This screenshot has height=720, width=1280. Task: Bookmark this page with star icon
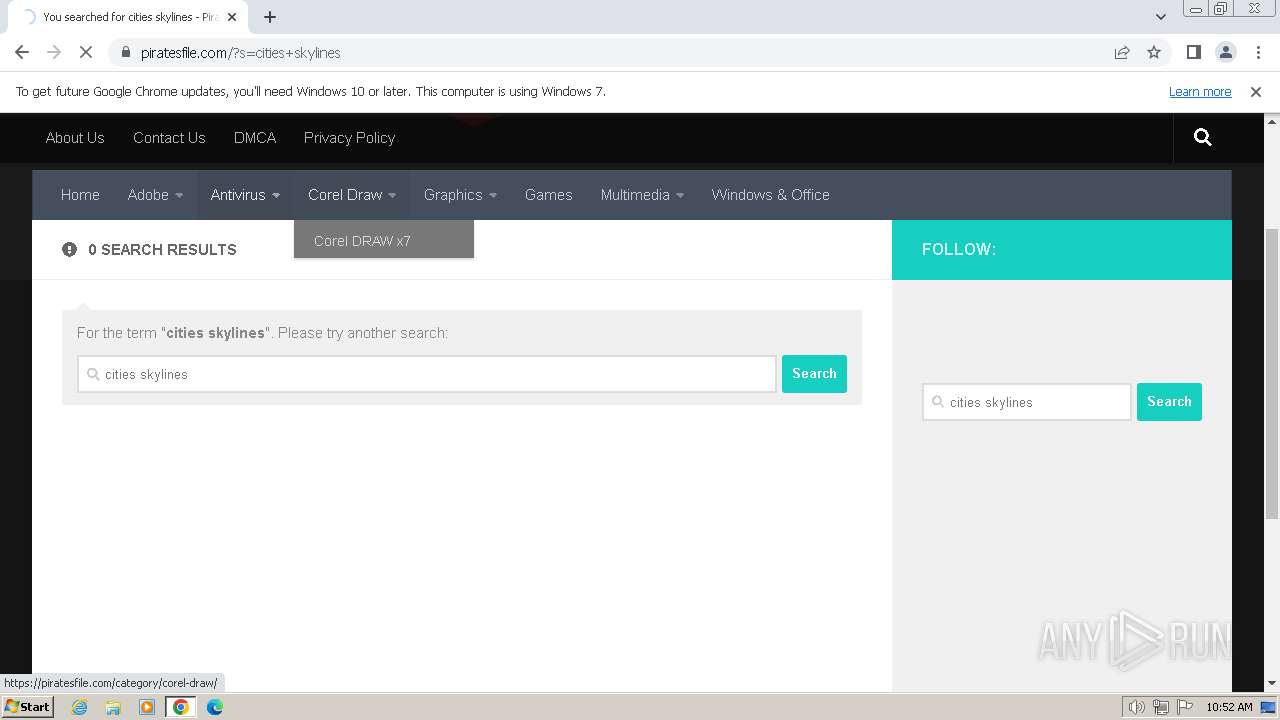point(1154,52)
